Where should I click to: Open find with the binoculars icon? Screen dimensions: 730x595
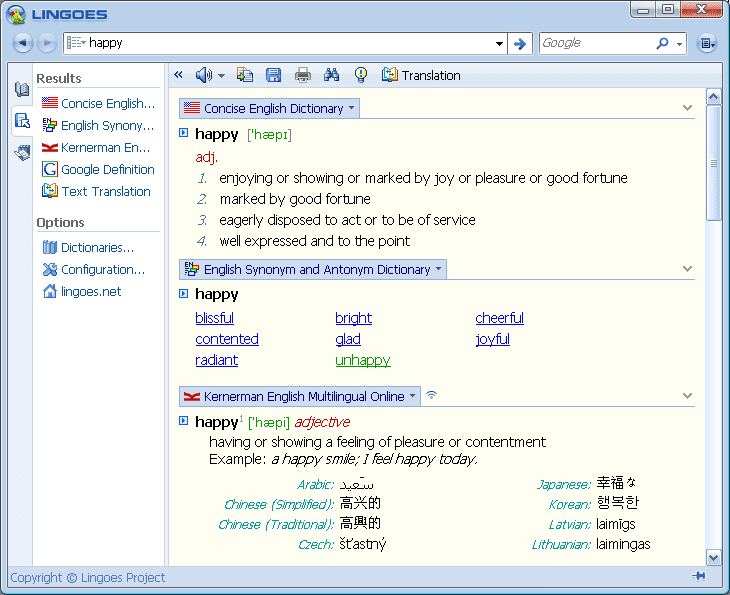331,75
